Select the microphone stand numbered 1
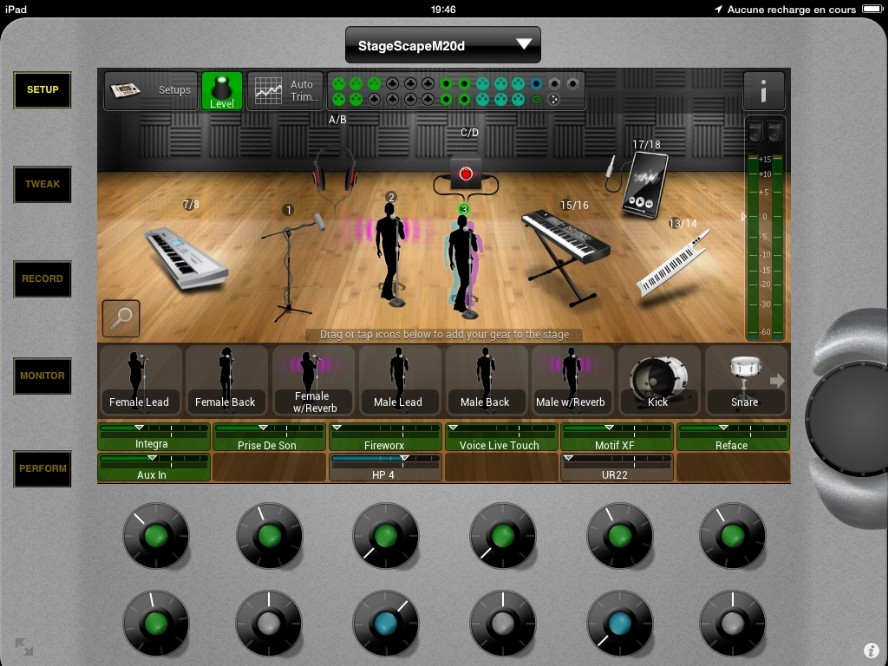Screen dimensions: 888x666 tap(291, 262)
